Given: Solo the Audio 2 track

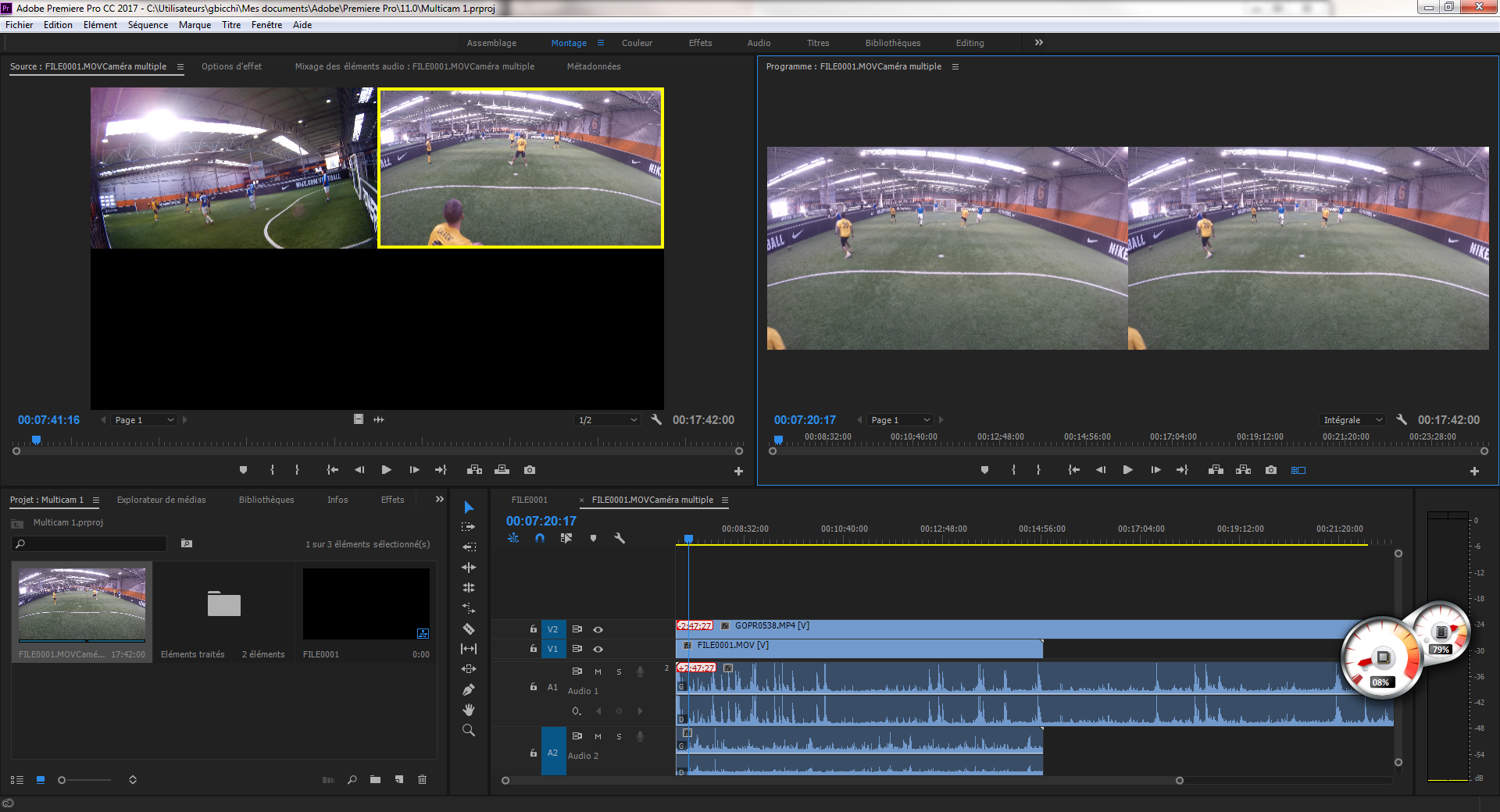Looking at the screenshot, I should point(619,736).
